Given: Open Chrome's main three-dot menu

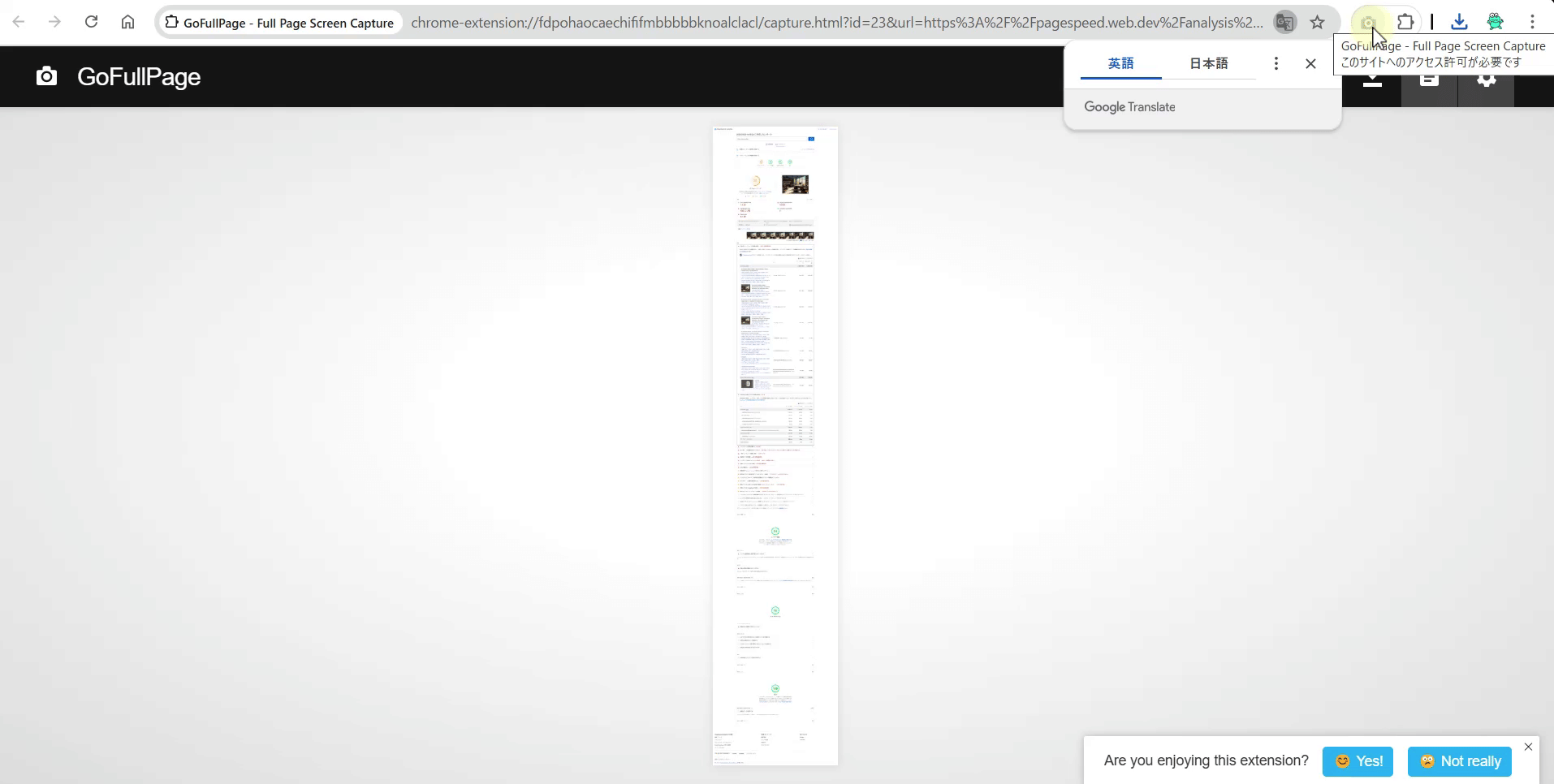Looking at the screenshot, I should pyautogui.click(x=1532, y=23).
